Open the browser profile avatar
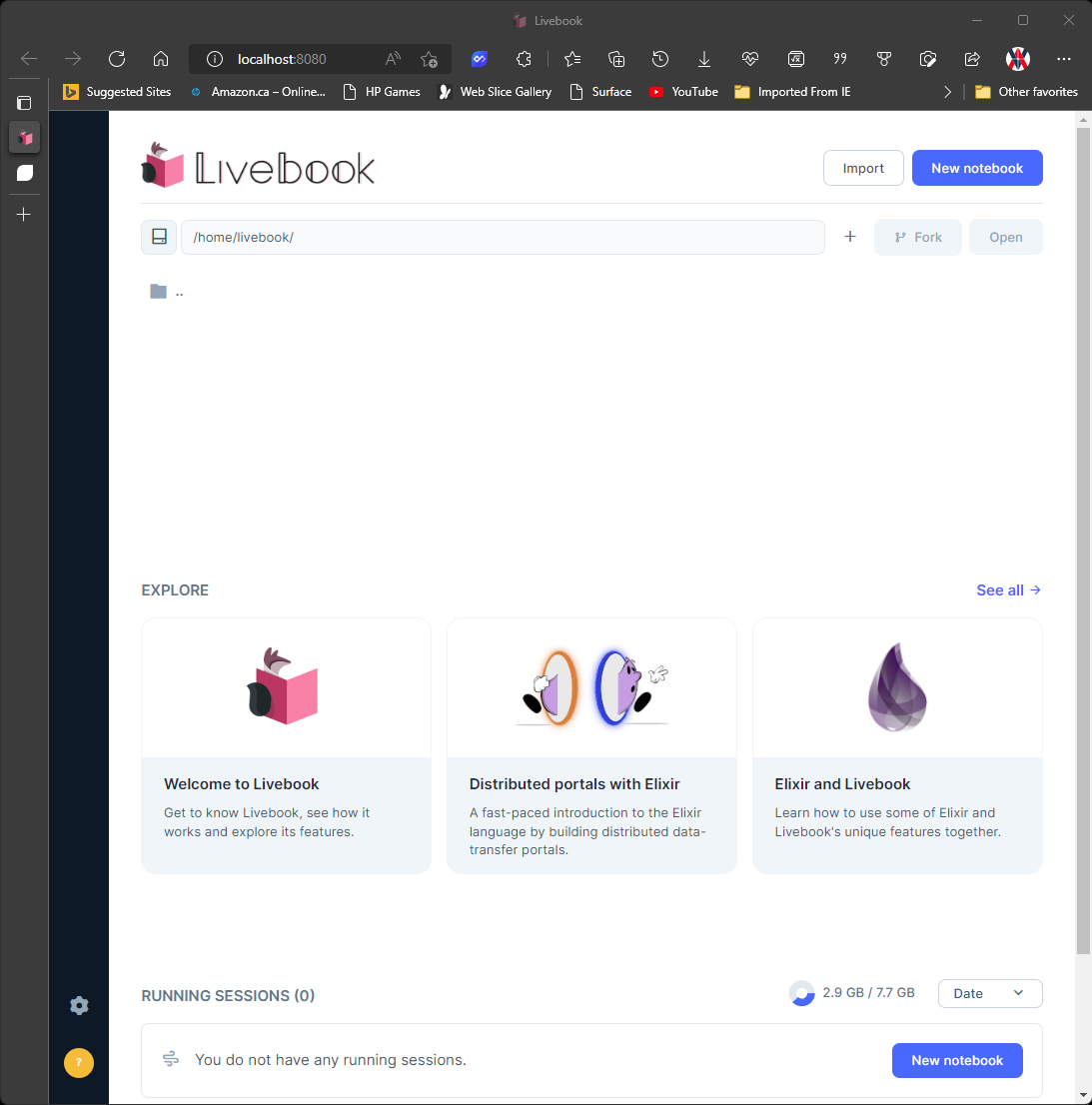 [x=1018, y=59]
